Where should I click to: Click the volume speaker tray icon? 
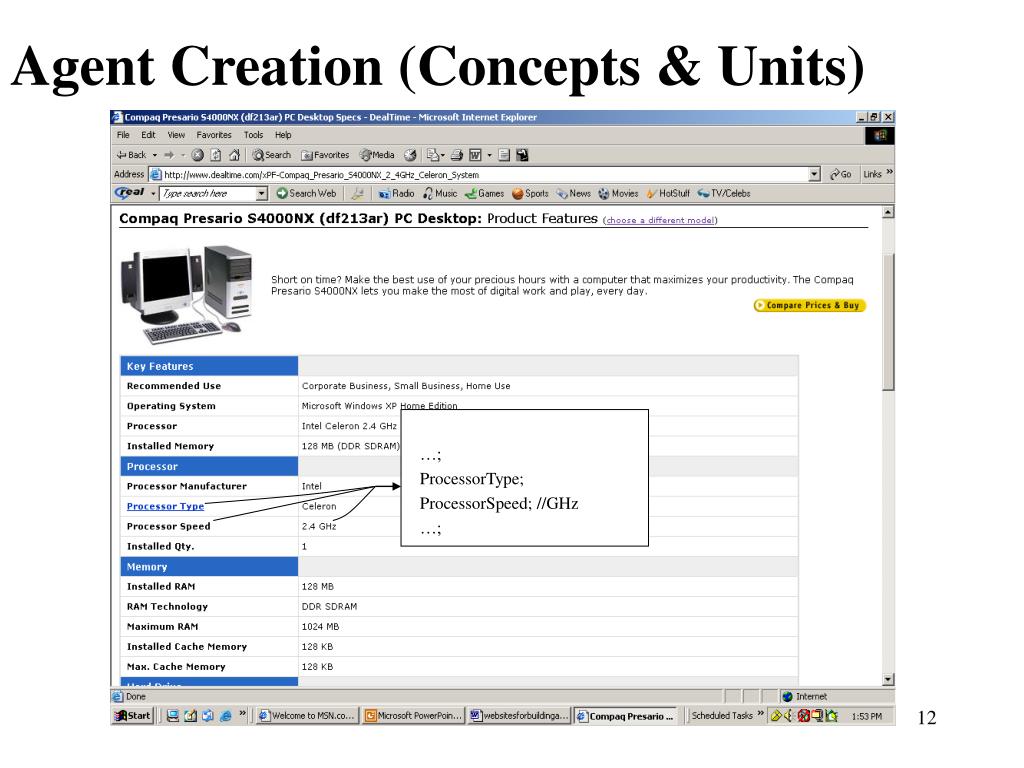[x=789, y=716]
